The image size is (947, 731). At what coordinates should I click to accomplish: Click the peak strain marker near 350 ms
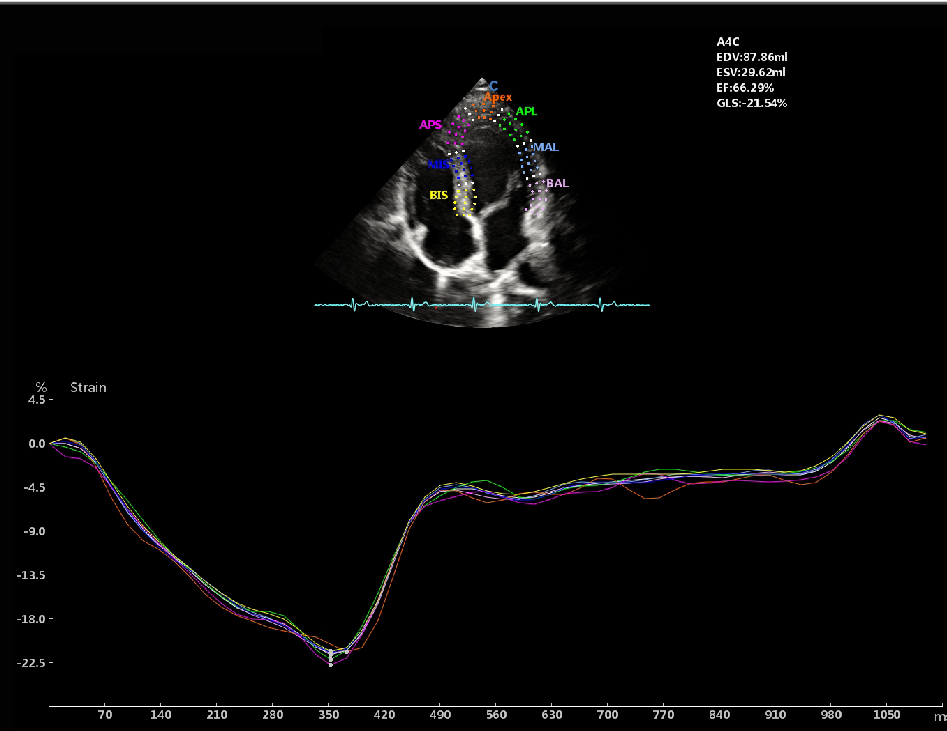(x=331, y=656)
